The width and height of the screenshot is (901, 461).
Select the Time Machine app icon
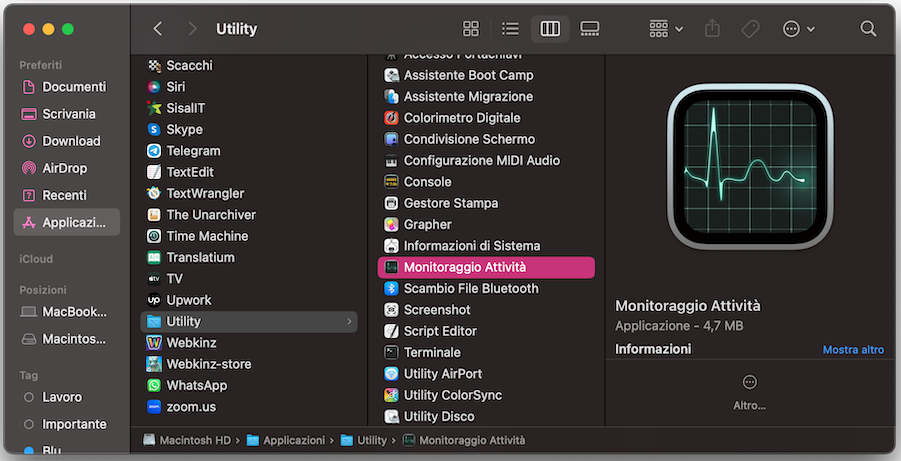(x=154, y=236)
